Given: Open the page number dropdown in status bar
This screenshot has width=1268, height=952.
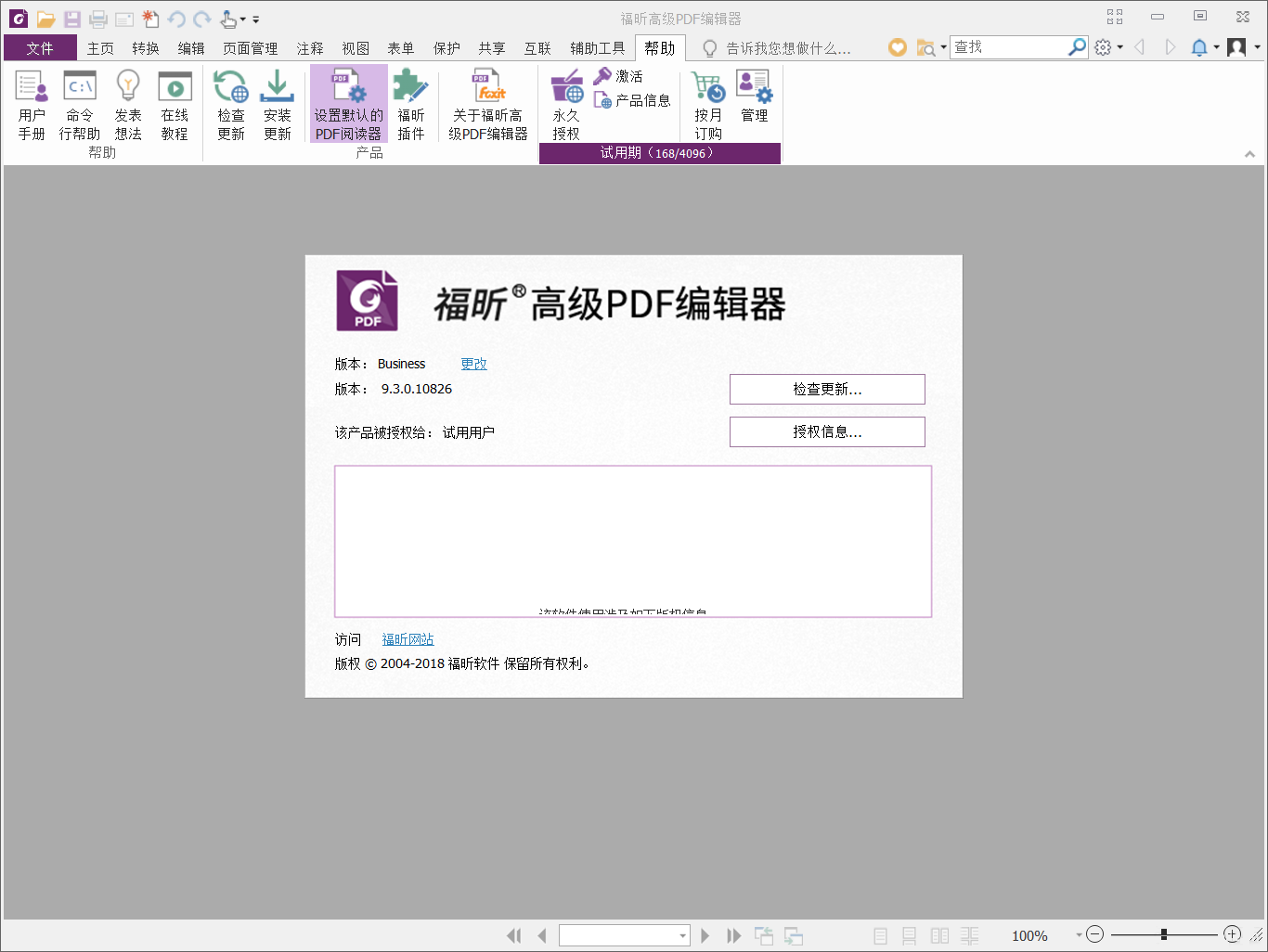Looking at the screenshot, I should [x=682, y=935].
